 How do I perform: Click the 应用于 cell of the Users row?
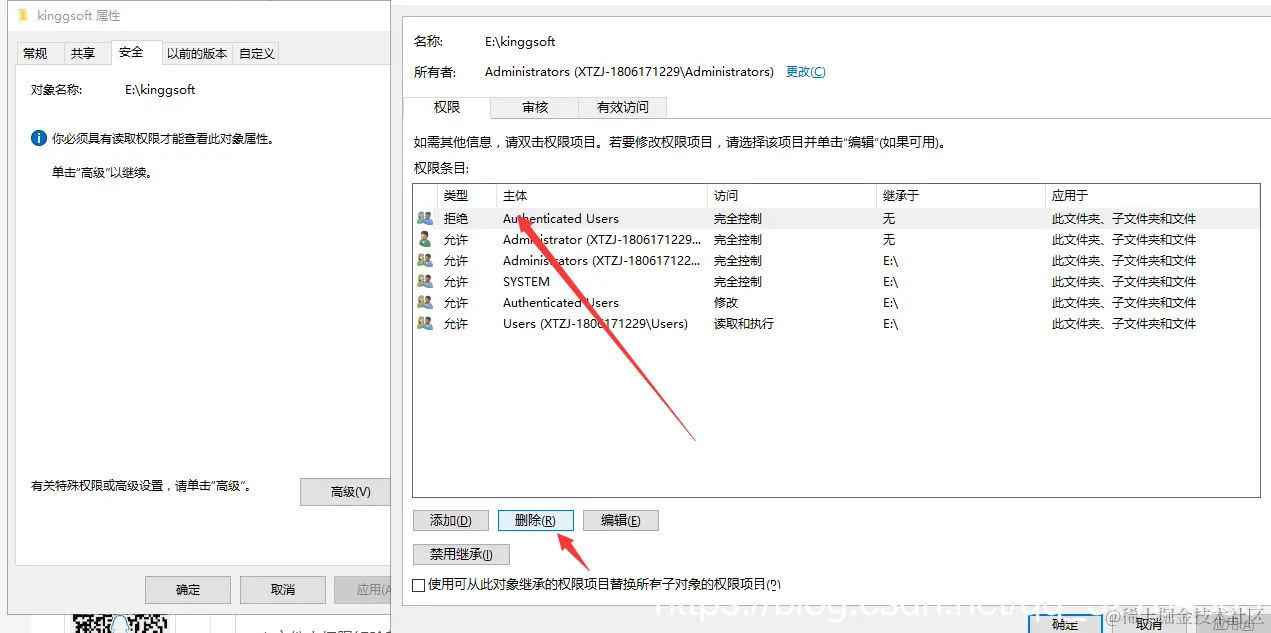[x=1124, y=323]
